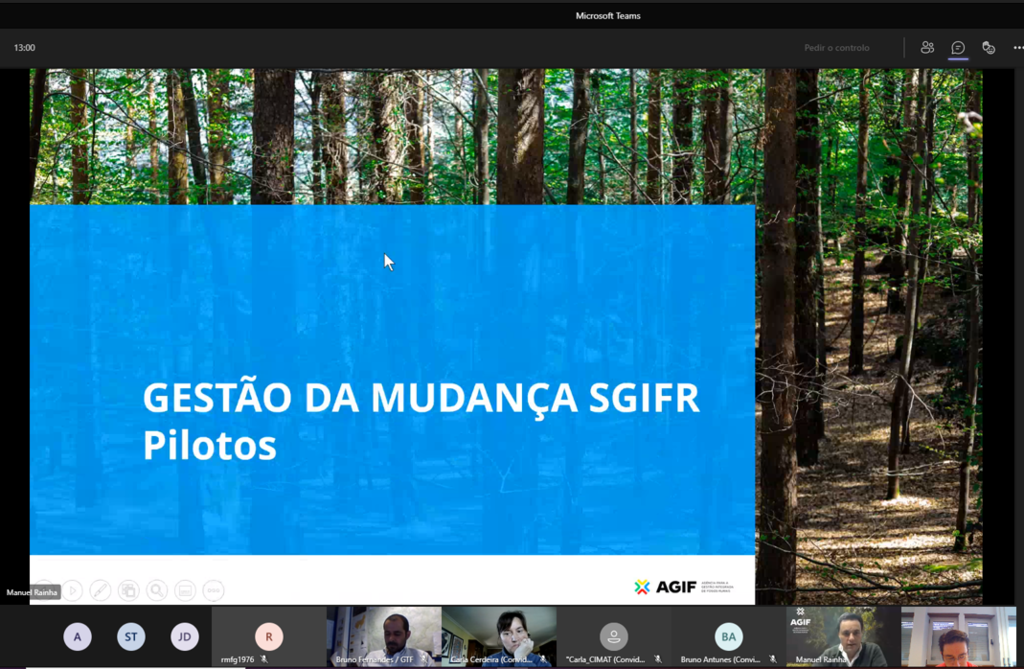Select participant avatar JD

coord(184,637)
